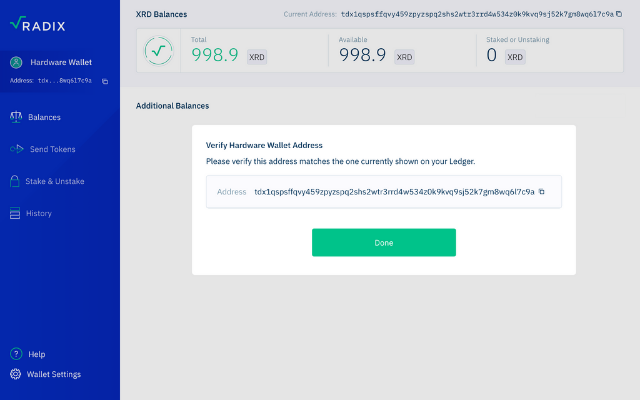The height and width of the screenshot is (400, 640).
Task: Click the Hardware Wallet avatar icon
Action: (x=16, y=62)
